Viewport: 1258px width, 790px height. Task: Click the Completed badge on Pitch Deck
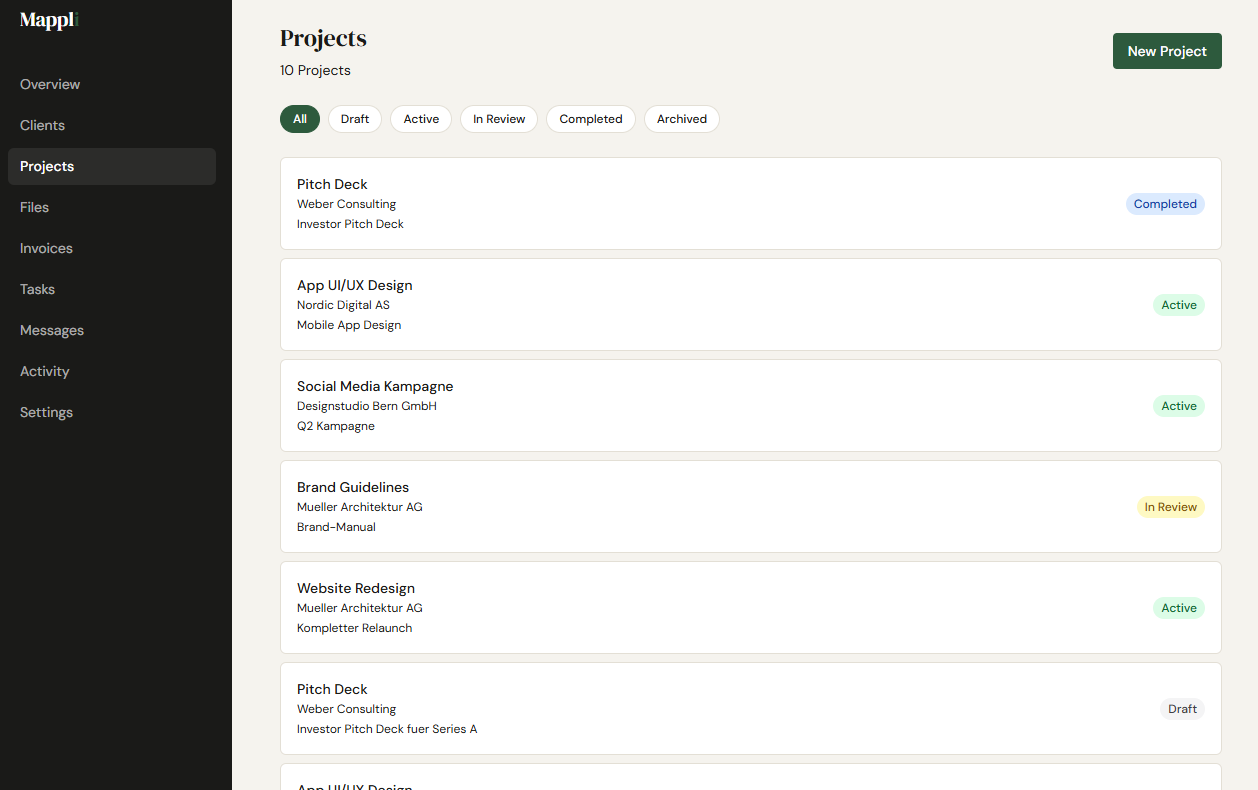pos(1165,203)
